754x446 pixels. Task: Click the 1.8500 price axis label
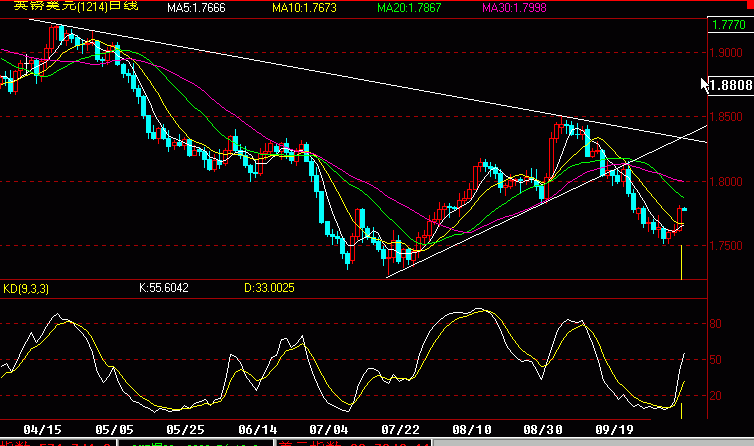coord(726,117)
